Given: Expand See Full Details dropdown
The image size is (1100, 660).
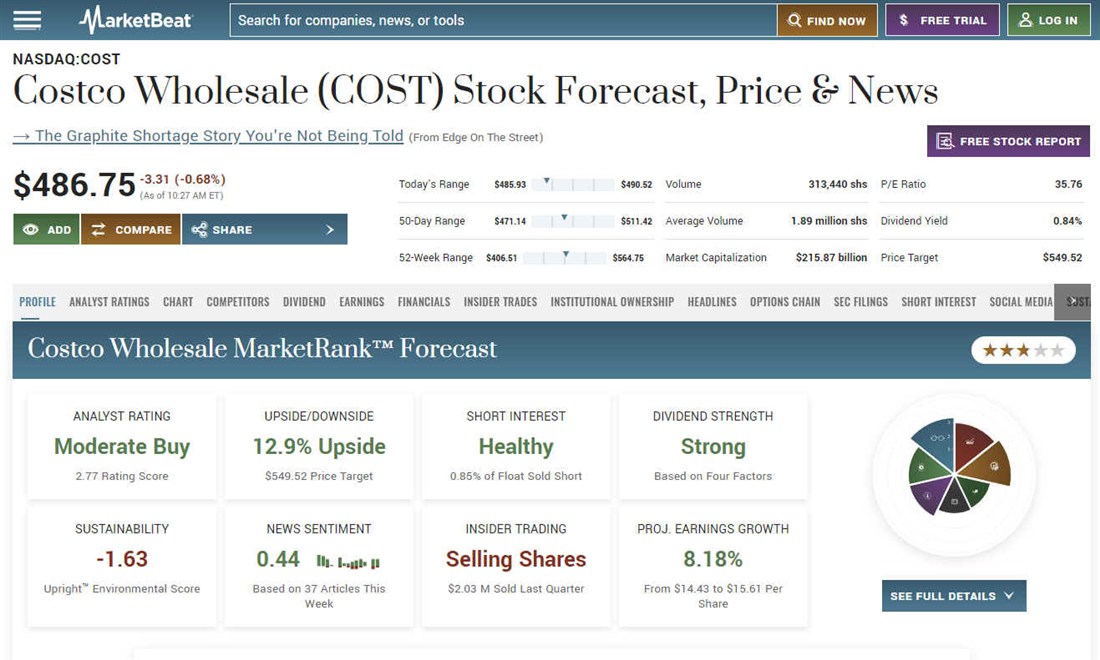Looking at the screenshot, I should pyautogui.click(x=953, y=596).
